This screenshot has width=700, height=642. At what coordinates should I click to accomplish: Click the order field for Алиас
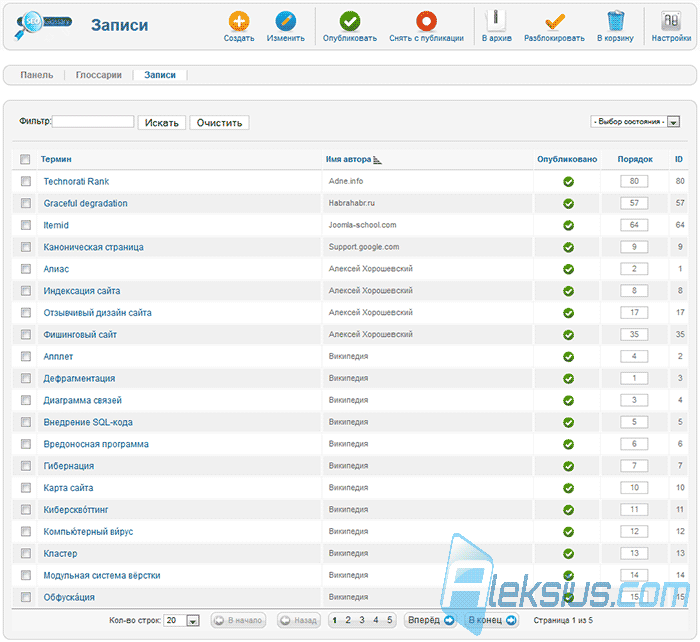tap(634, 269)
